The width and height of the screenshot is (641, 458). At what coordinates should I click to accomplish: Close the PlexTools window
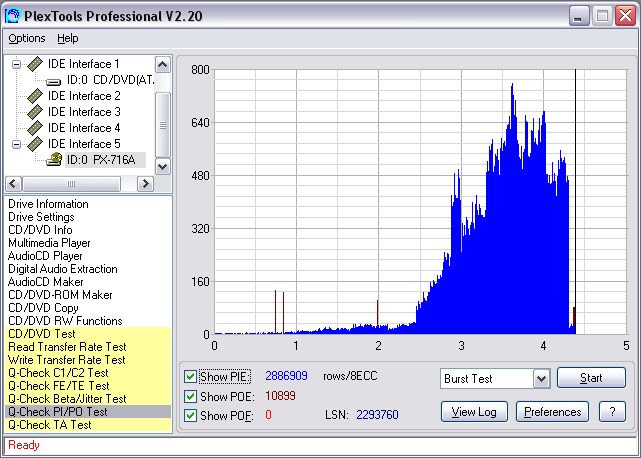click(x=625, y=16)
